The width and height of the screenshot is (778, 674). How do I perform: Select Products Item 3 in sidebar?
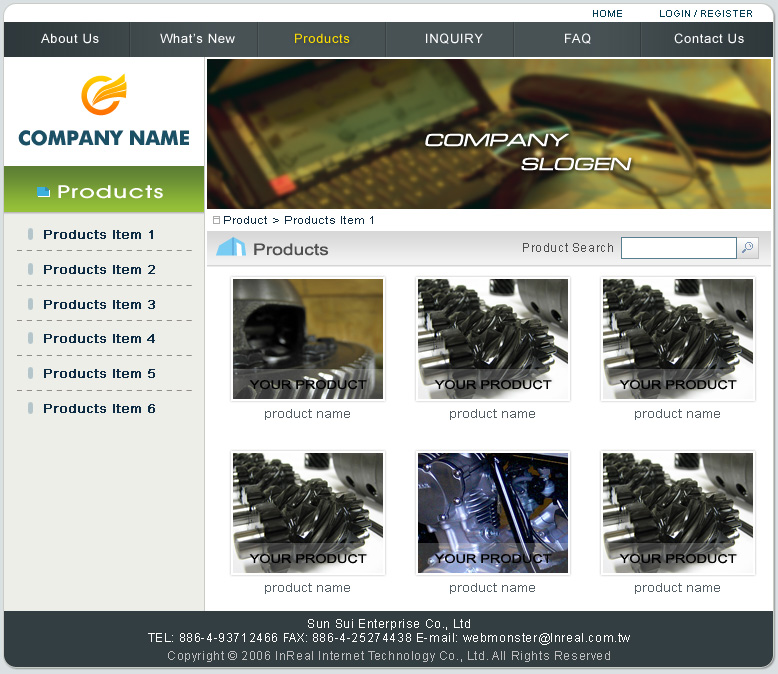[x=99, y=305]
